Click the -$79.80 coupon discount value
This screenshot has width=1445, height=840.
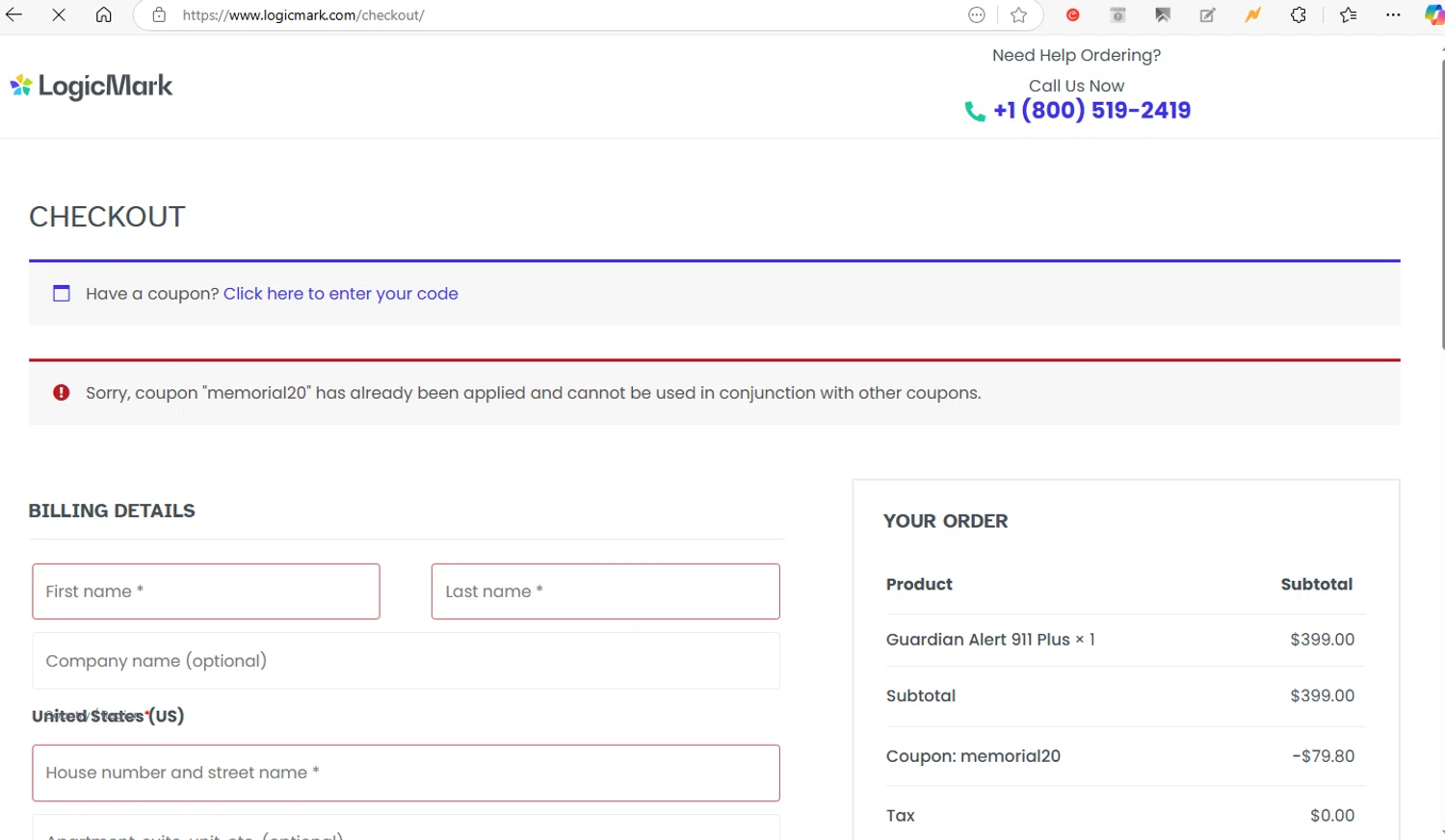1324,756
